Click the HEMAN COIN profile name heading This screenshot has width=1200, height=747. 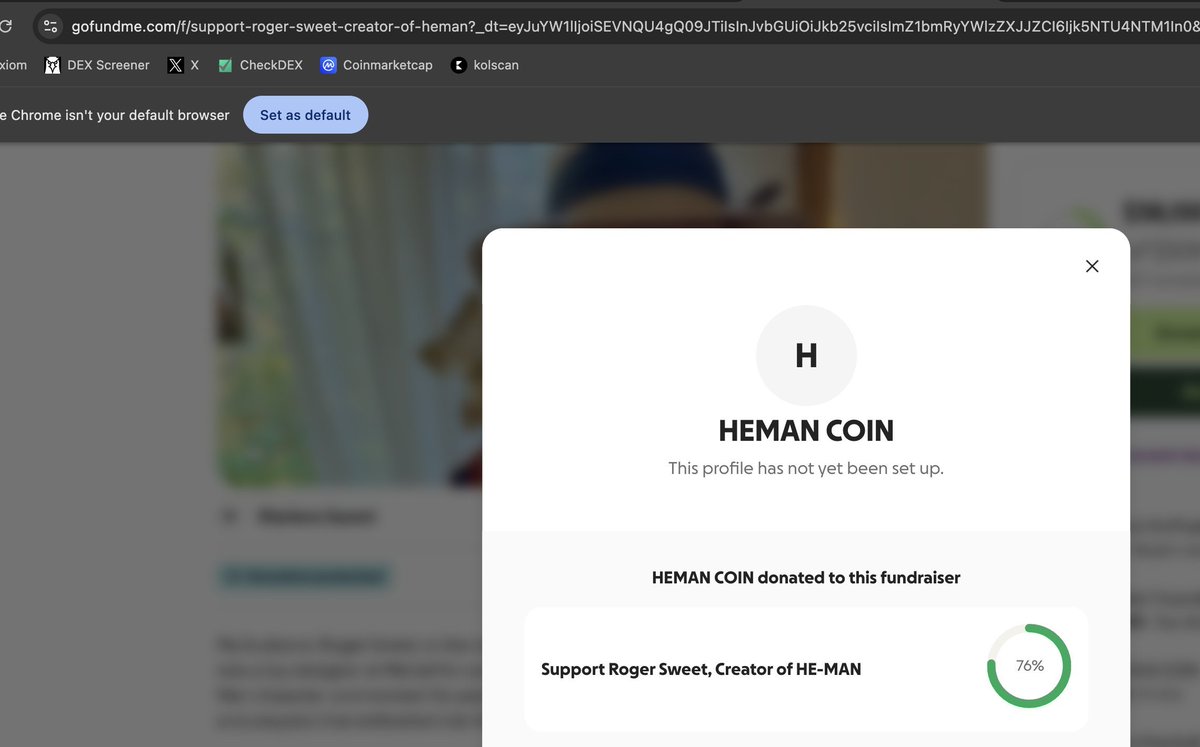coord(806,431)
